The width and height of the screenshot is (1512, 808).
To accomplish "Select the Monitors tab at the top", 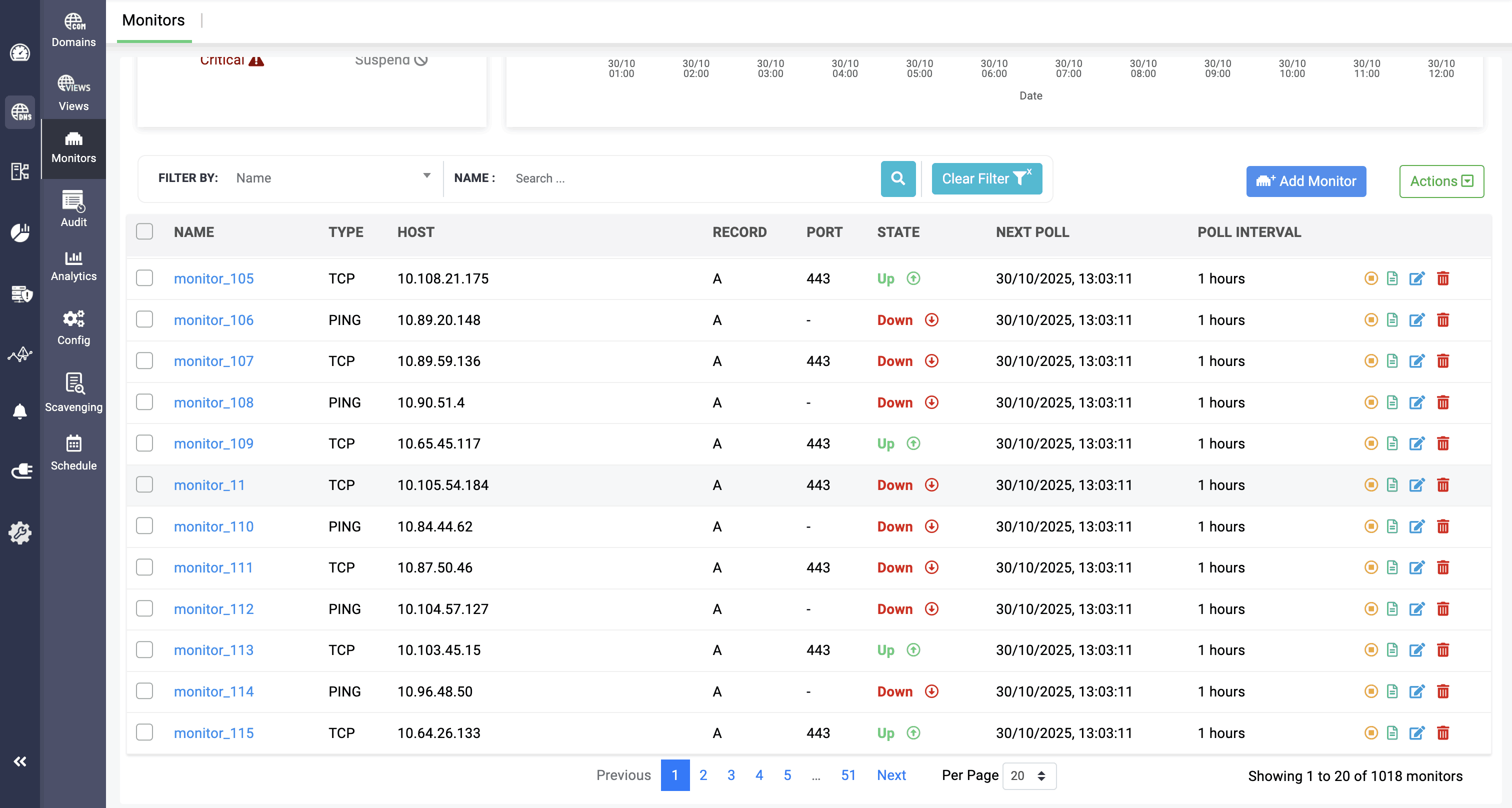I will [x=153, y=20].
